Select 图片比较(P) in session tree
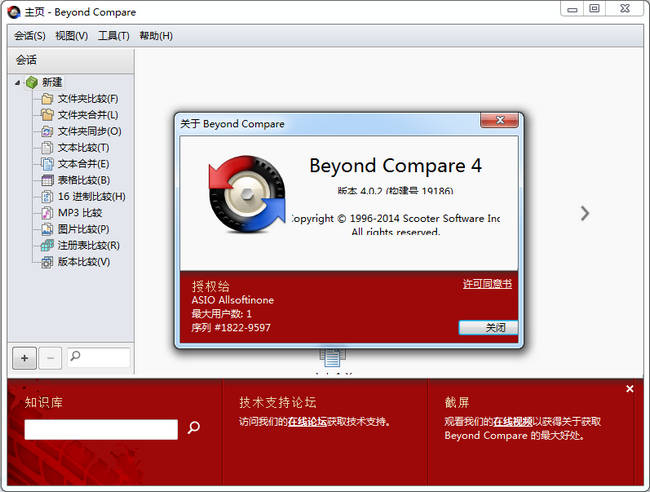 83,229
